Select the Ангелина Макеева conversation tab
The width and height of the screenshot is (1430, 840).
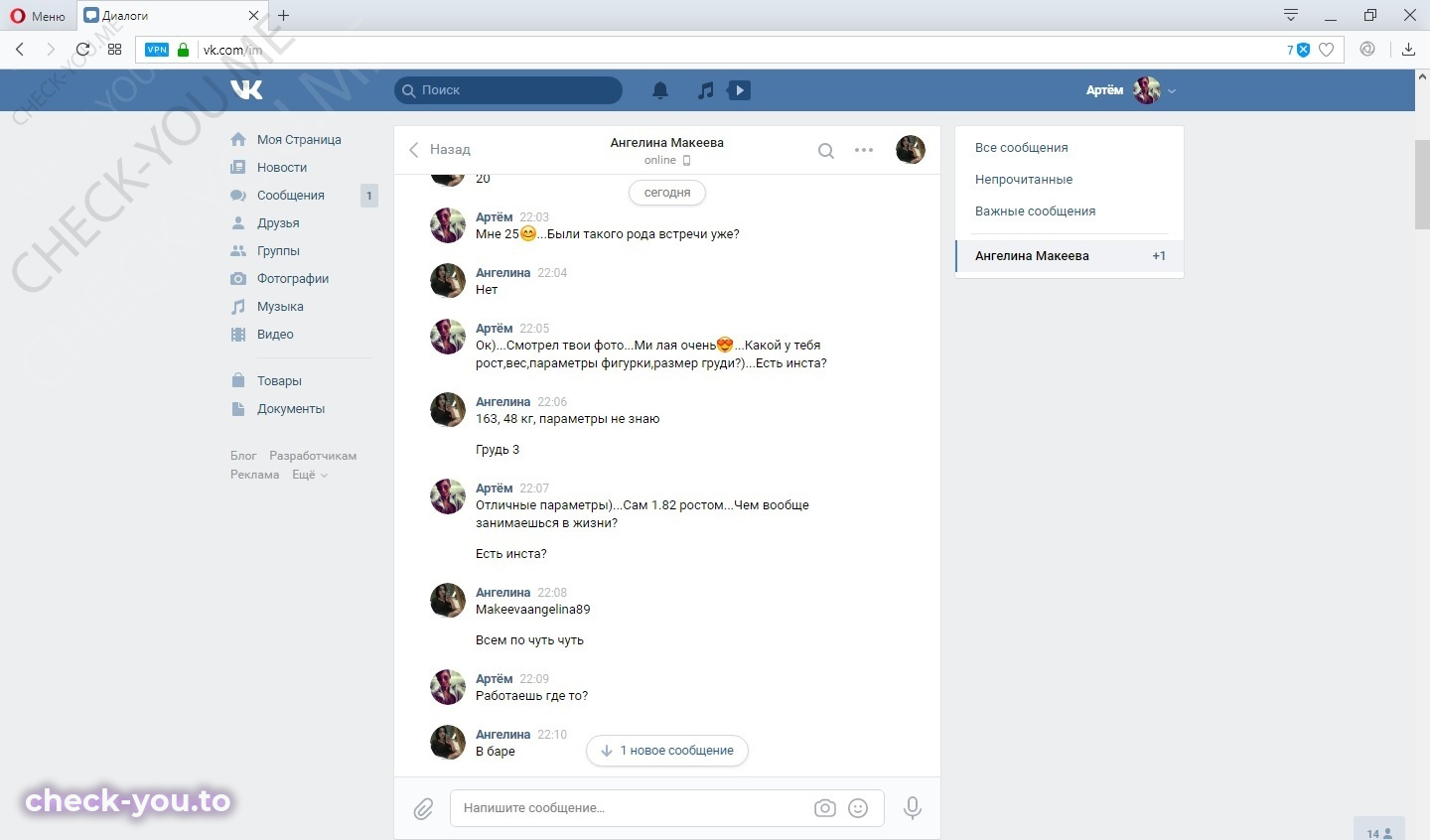[x=1070, y=256]
